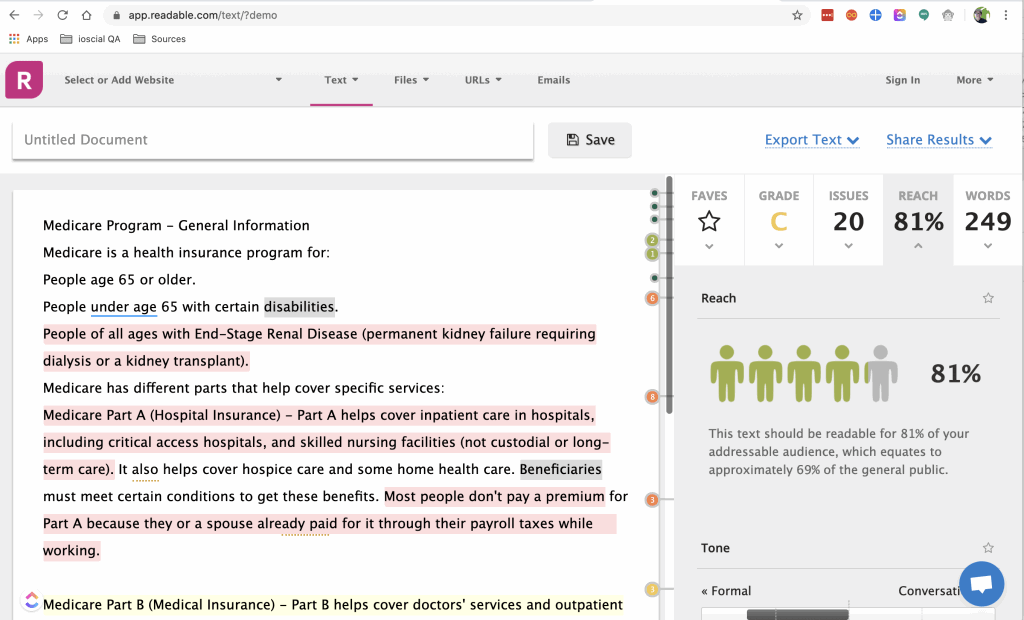The width and height of the screenshot is (1024, 620).
Task: Click the "End-Stage Renal Disease" highlighted sentence
Action: point(319,347)
